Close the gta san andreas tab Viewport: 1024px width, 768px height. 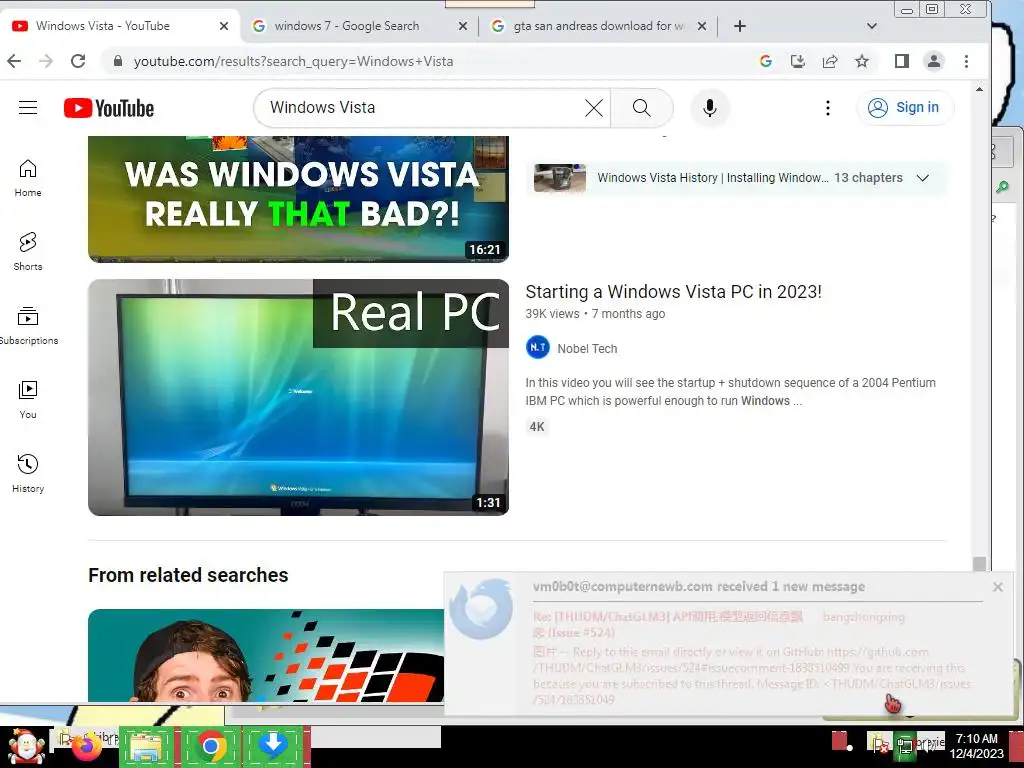(701, 26)
